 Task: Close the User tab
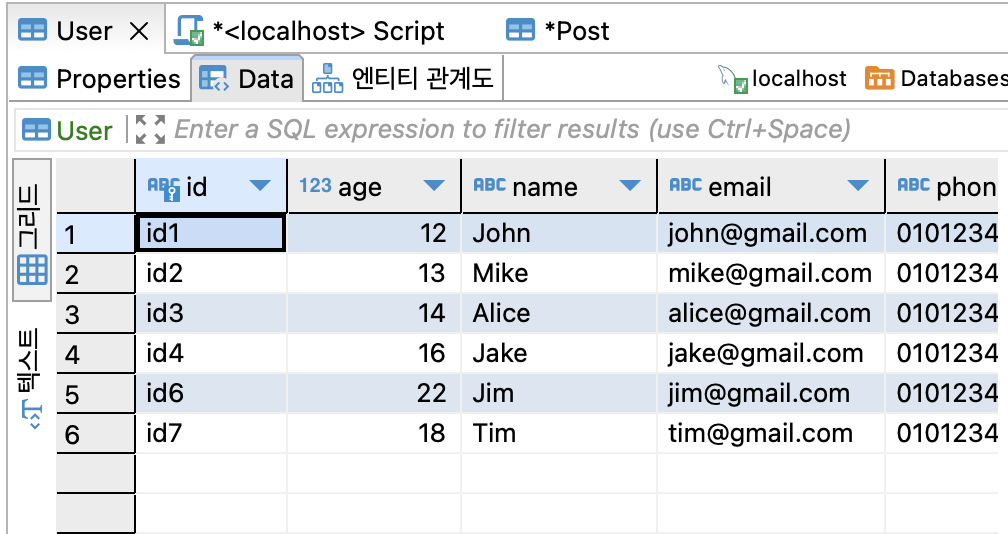coord(139,31)
